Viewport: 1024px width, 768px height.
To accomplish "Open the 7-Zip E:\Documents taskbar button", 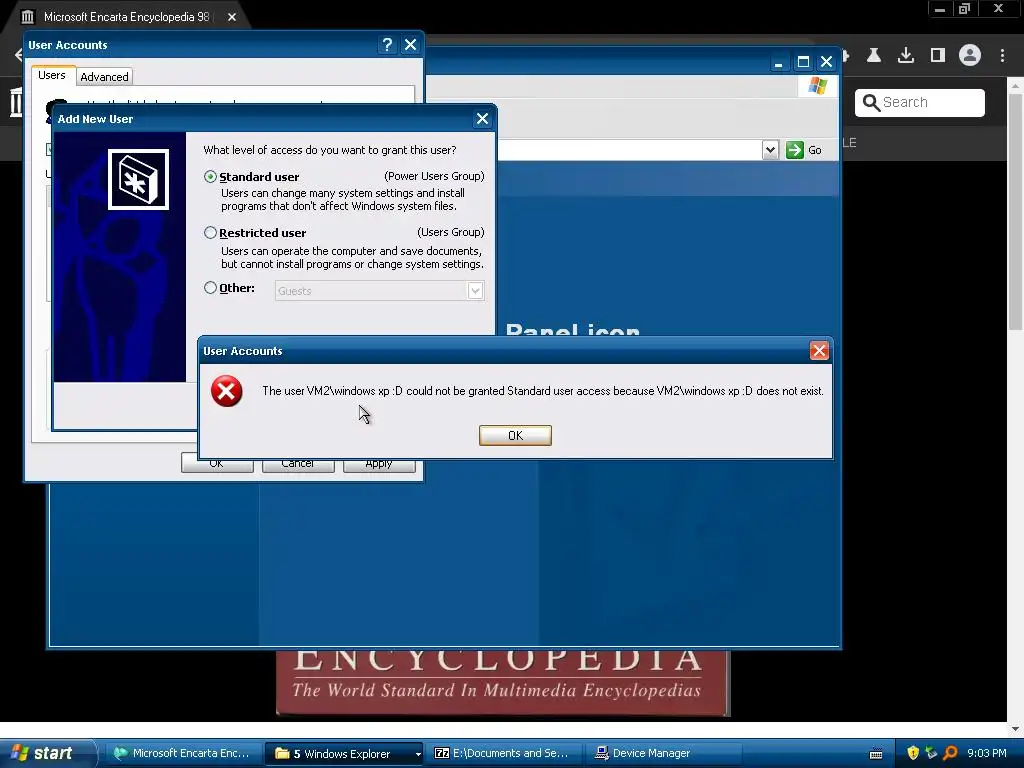I will (x=503, y=753).
